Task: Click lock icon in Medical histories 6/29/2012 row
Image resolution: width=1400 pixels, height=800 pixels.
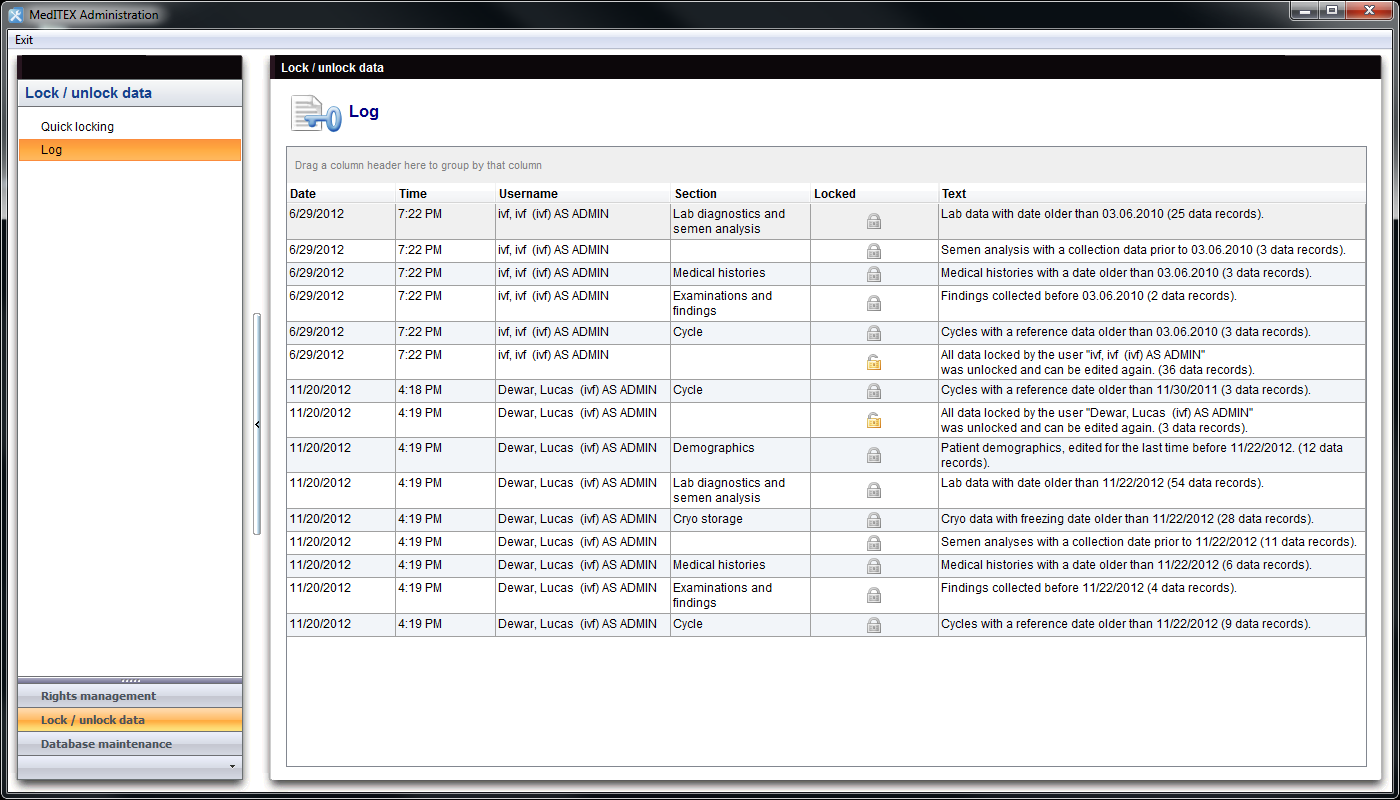Action: [x=874, y=274]
